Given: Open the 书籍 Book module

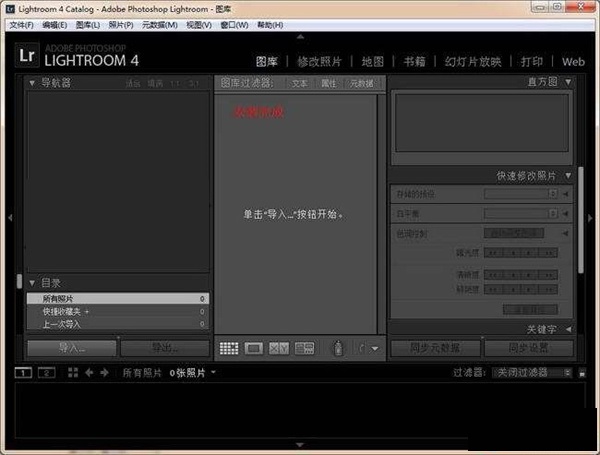Looking at the screenshot, I should pos(414,61).
